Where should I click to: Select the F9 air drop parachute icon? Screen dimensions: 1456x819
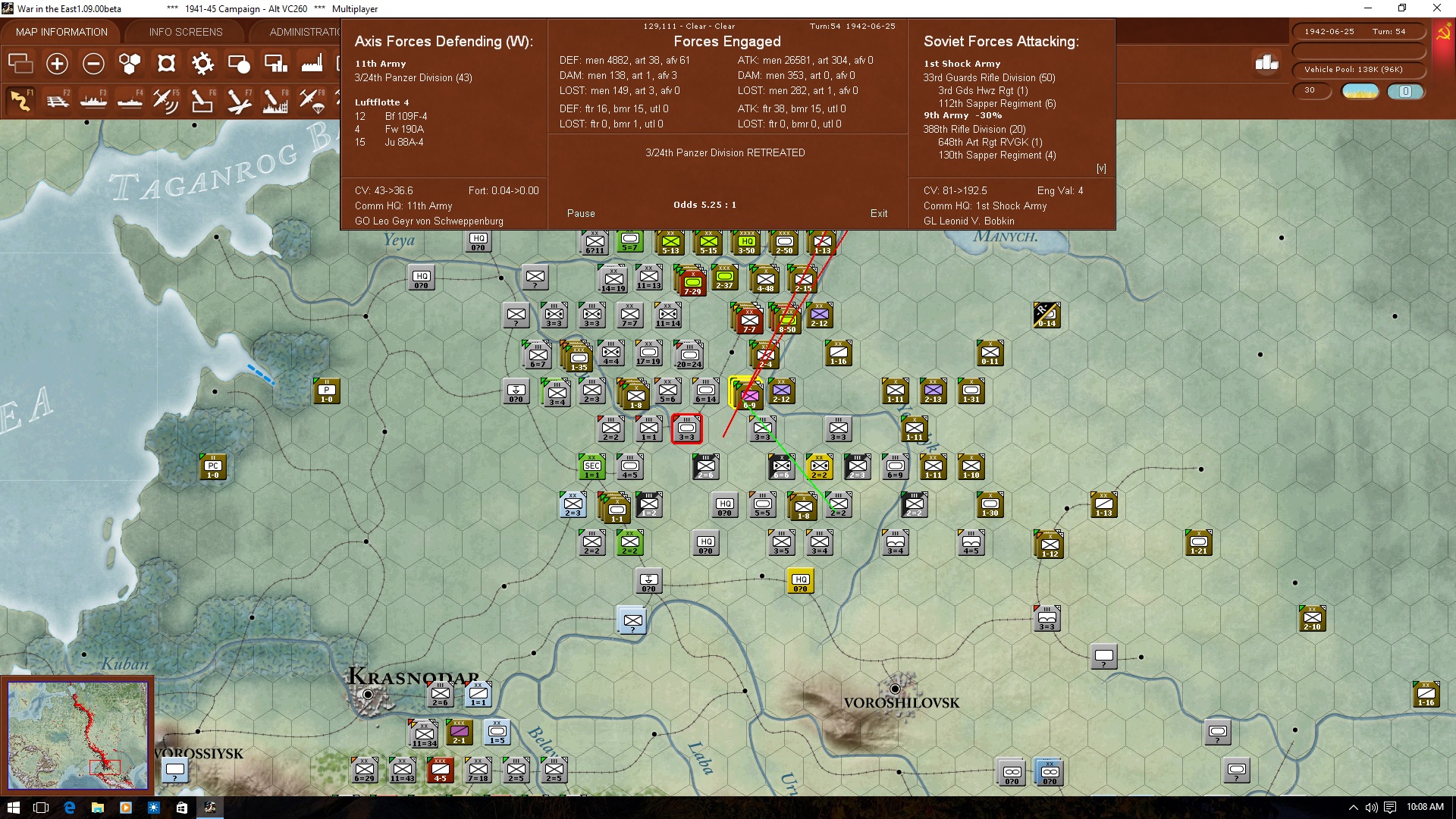[312, 101]
